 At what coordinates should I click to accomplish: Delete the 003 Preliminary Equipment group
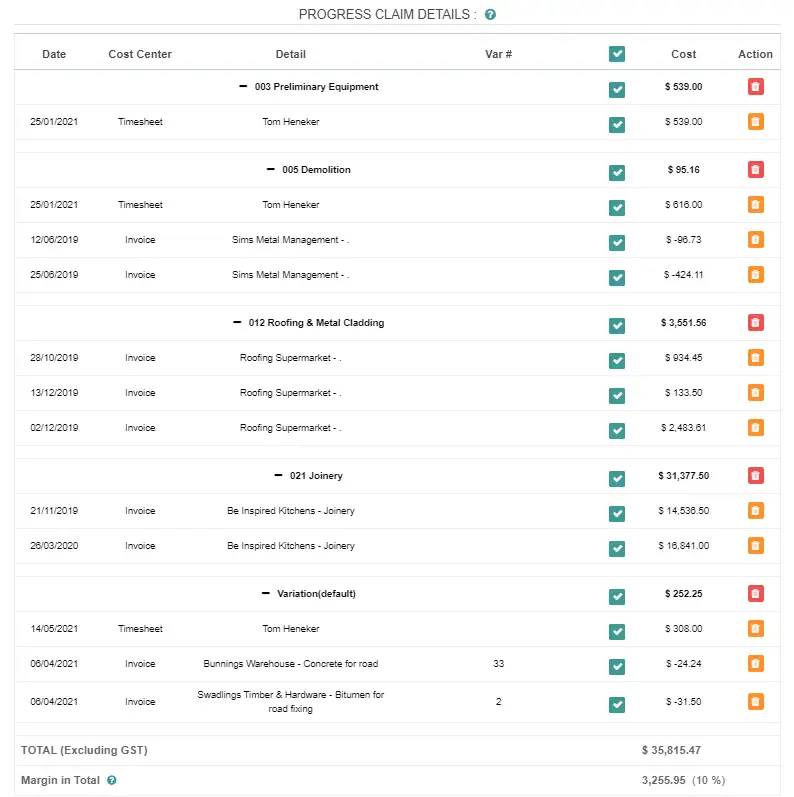click(755, 87)
